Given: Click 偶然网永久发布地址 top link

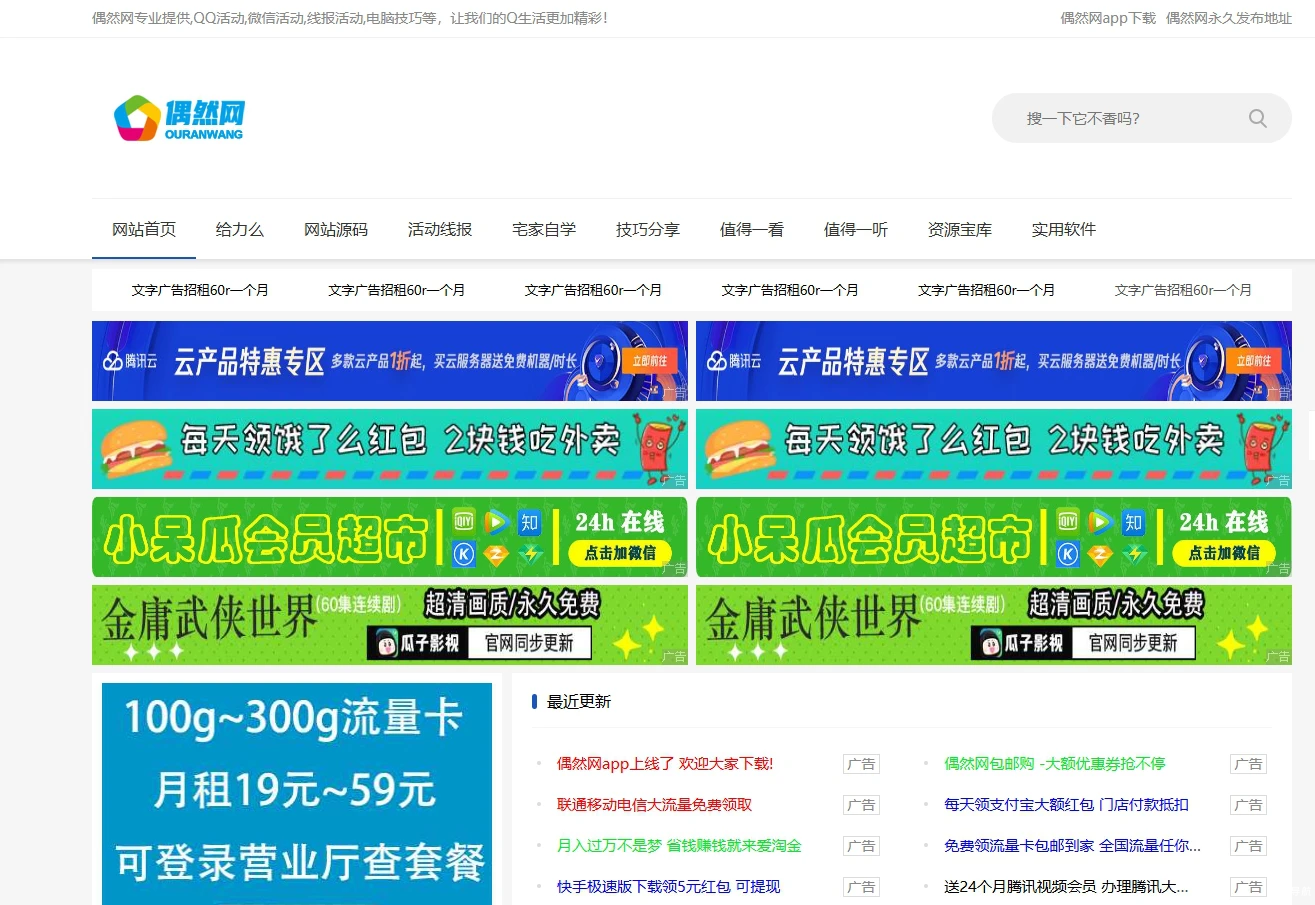Looking at the screenshot, I should [x=1229, y=18].
